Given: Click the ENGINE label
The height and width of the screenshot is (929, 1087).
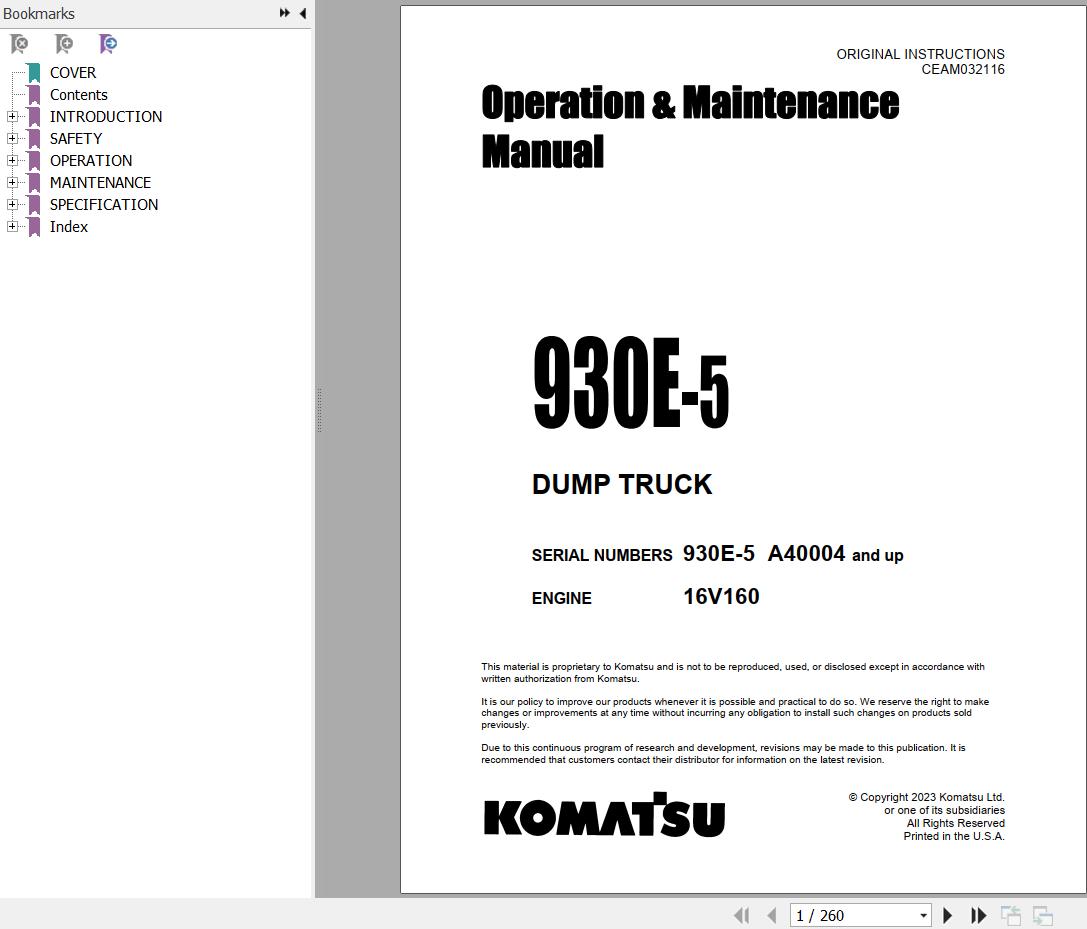Looking at the screenshot, I should tap(562, 598).
